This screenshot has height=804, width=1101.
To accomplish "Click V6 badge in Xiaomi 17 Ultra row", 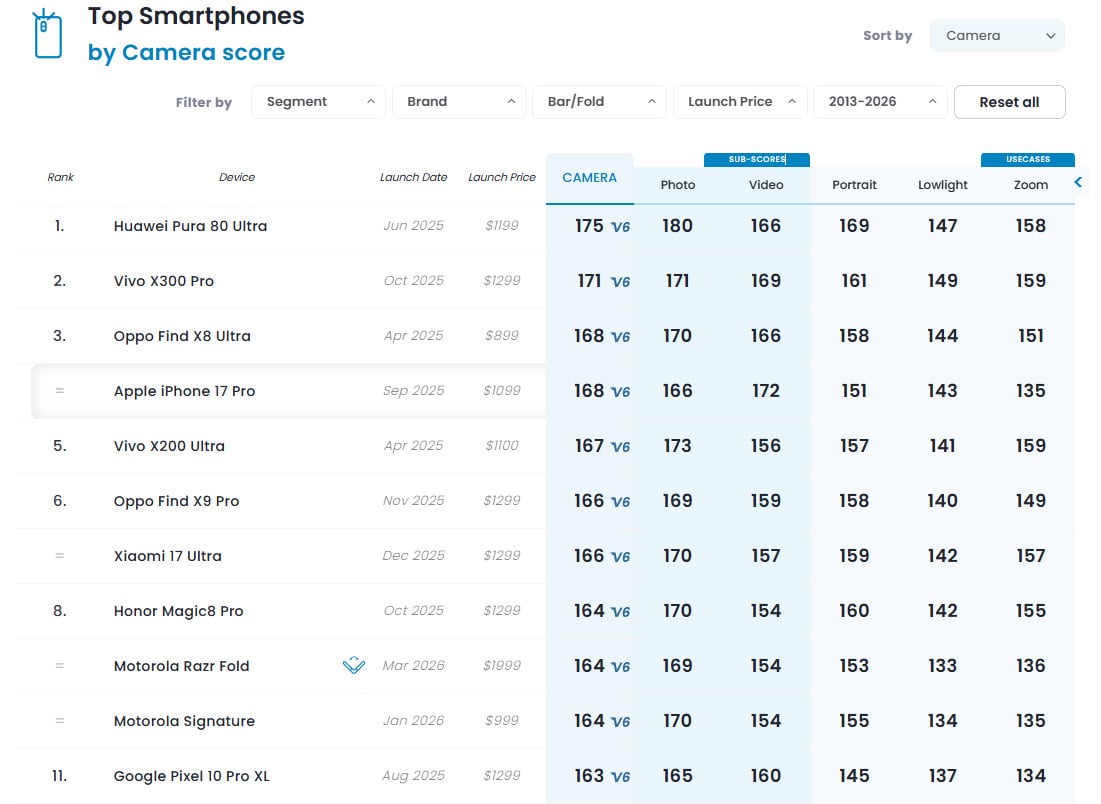I will pos(620,557).
